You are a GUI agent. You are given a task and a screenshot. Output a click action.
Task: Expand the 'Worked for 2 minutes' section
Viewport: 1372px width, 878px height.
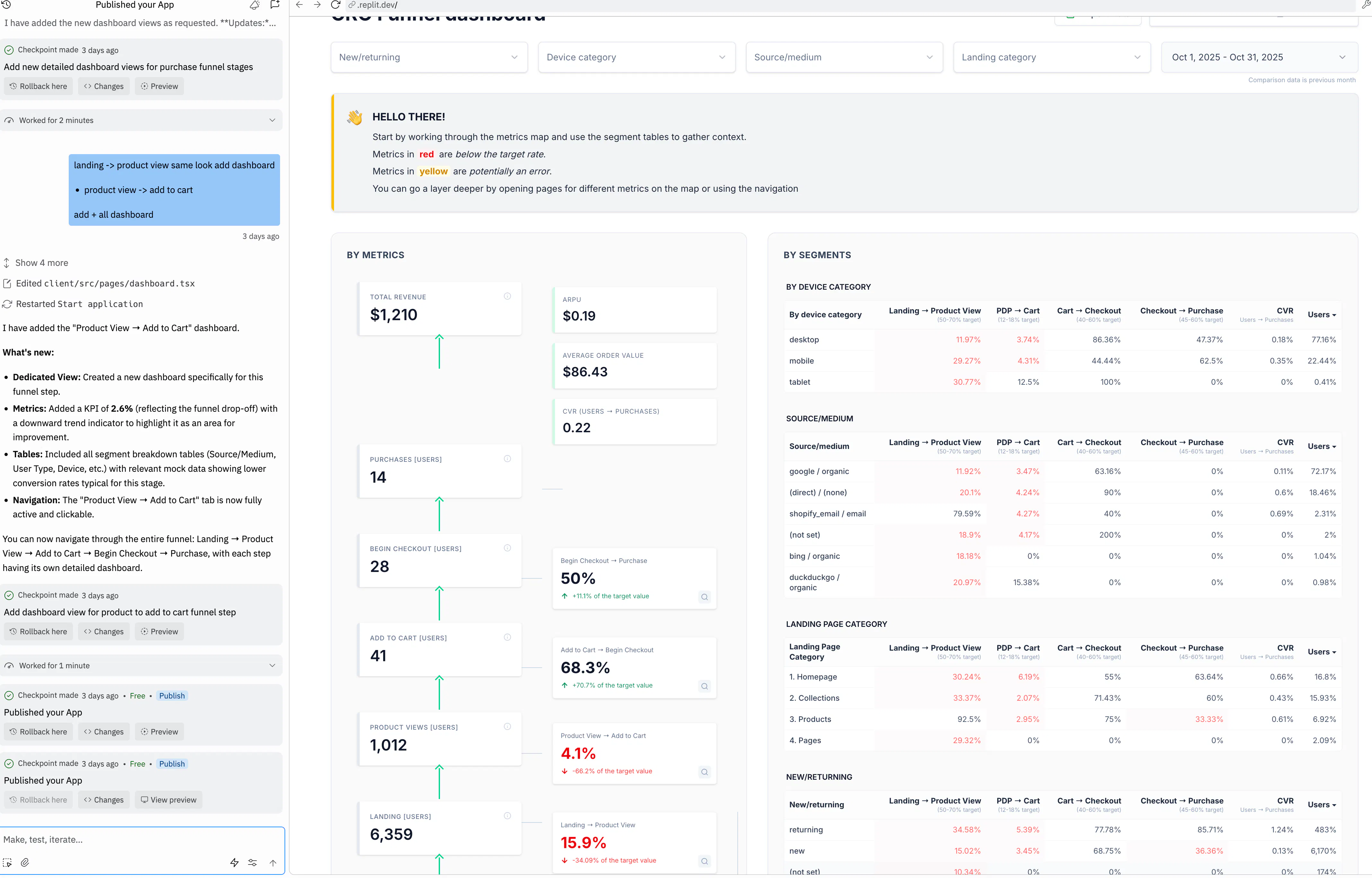141,120
